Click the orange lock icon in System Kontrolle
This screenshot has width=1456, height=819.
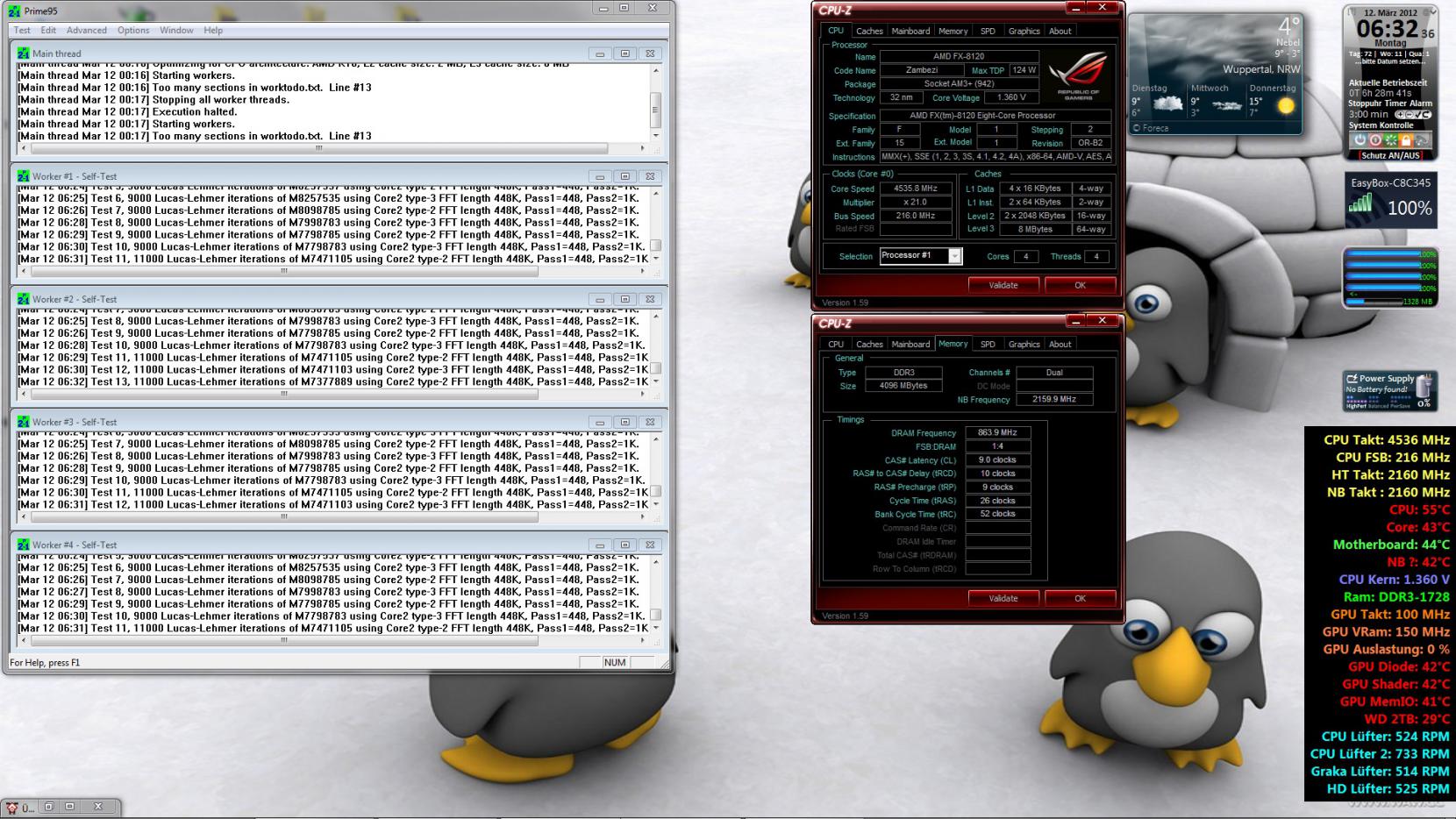[x=1406, y=139]
